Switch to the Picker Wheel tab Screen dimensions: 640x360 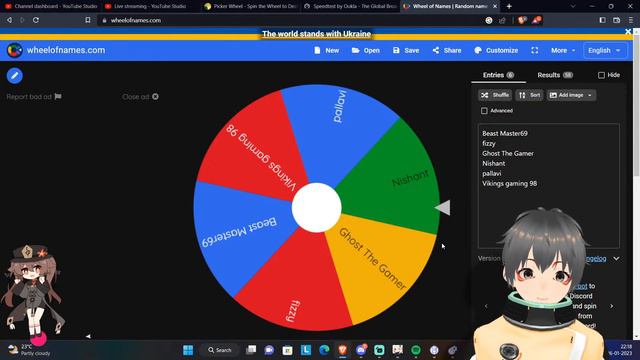[x=250, y=6]
